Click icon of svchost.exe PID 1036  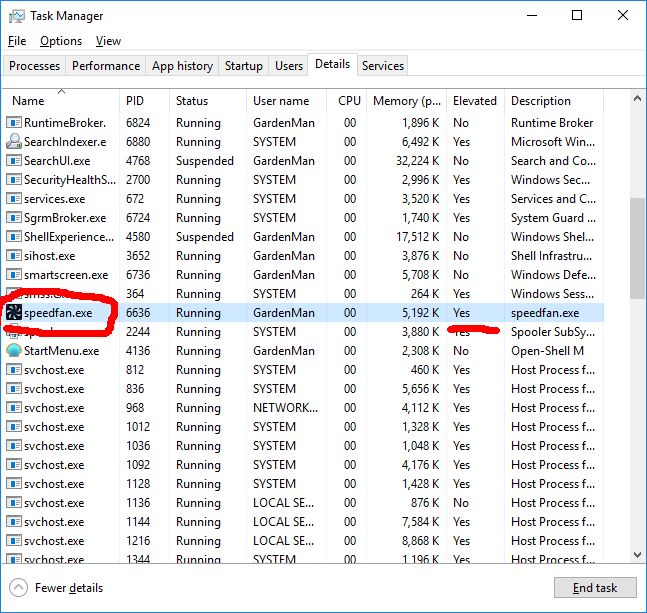14,446
